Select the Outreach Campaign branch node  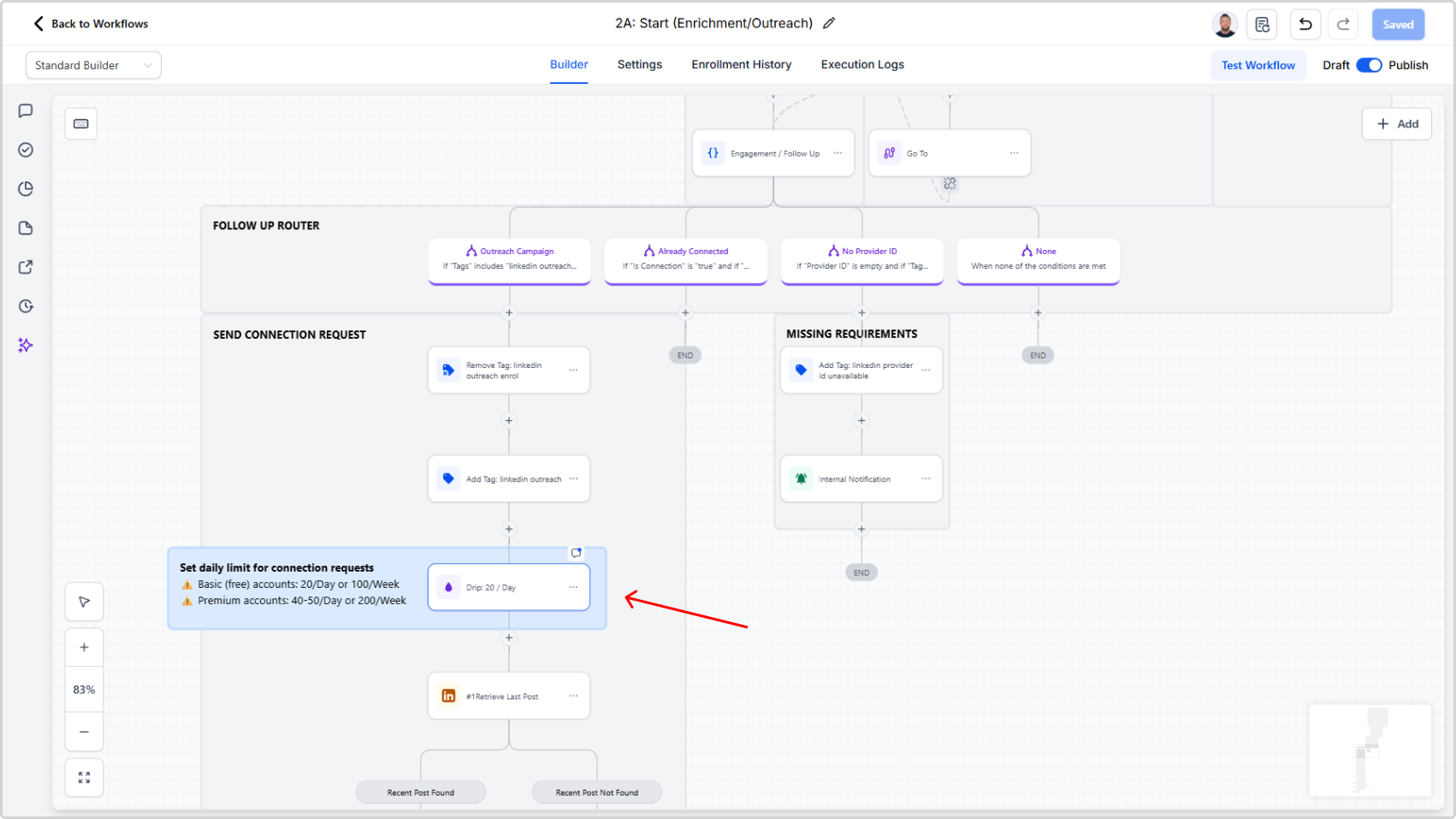[x=509, y=258]
